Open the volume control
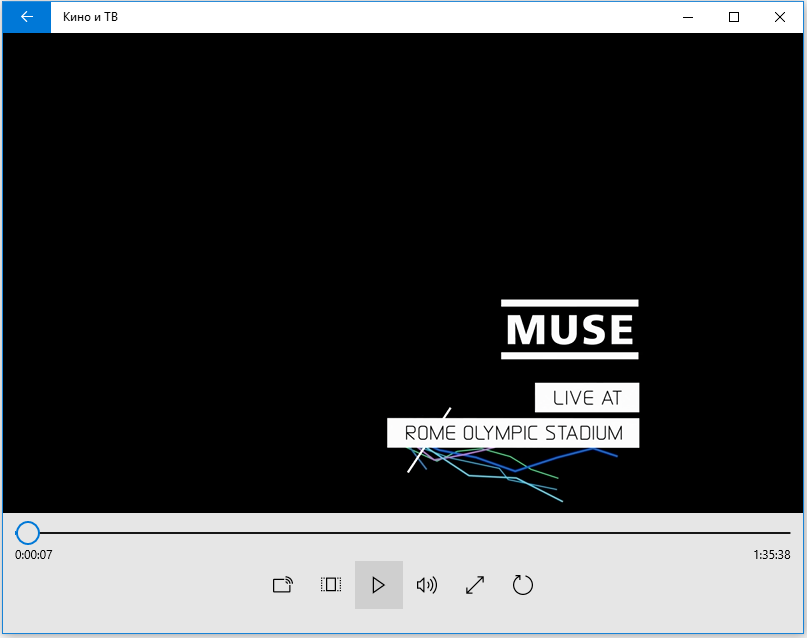 (x=427, y=585)
